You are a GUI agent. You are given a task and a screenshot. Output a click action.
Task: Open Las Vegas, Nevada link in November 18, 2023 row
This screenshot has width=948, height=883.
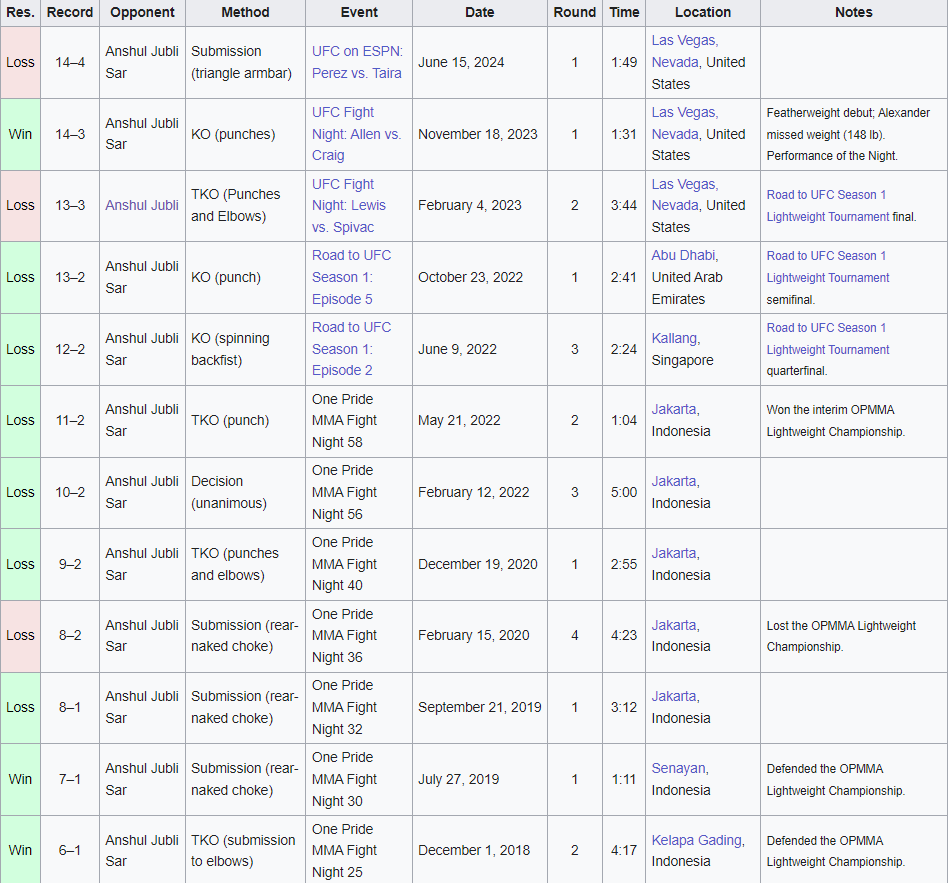(x=684, y=123)
